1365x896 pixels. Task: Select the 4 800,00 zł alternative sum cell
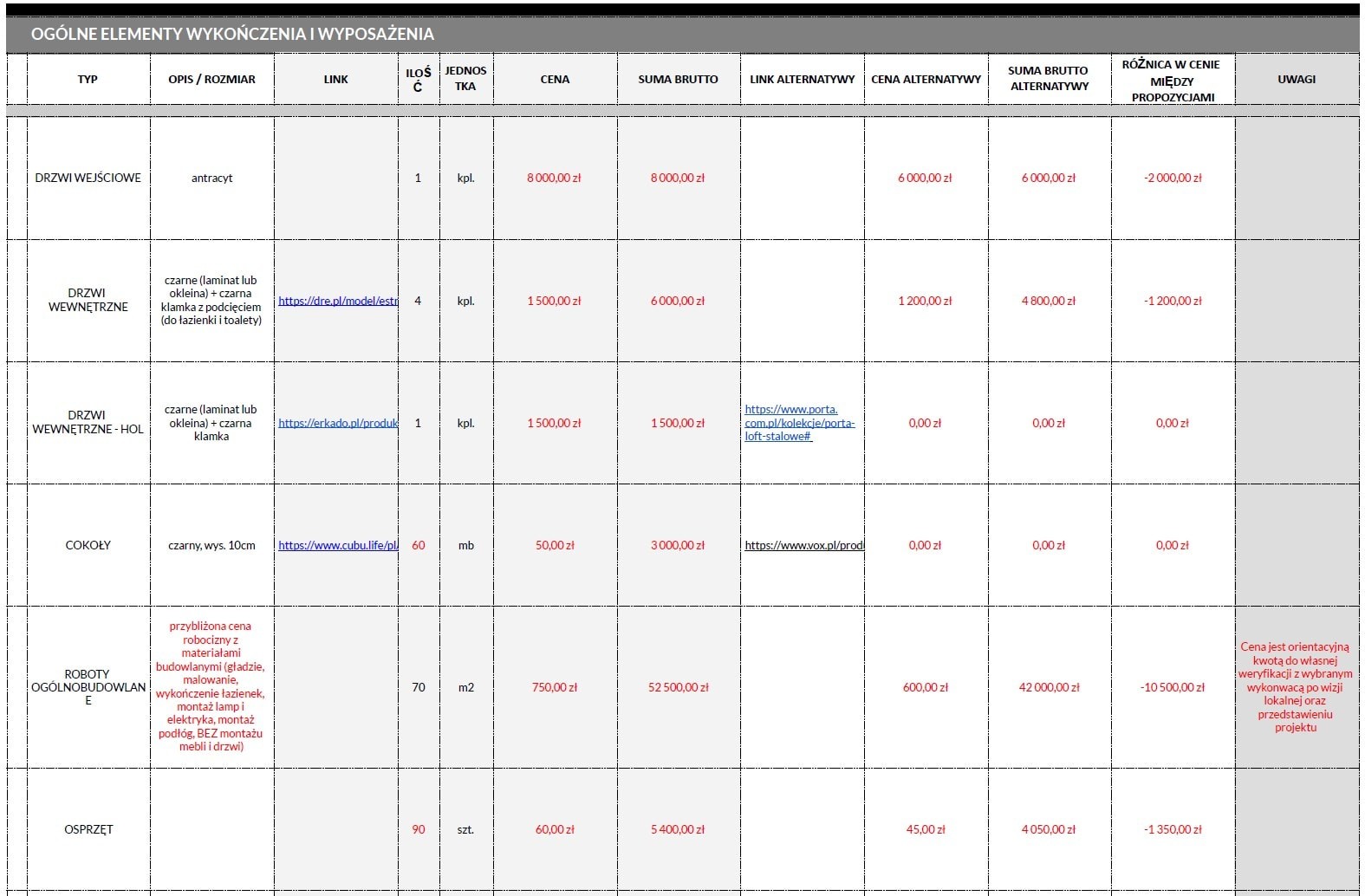pos(1050,301)
